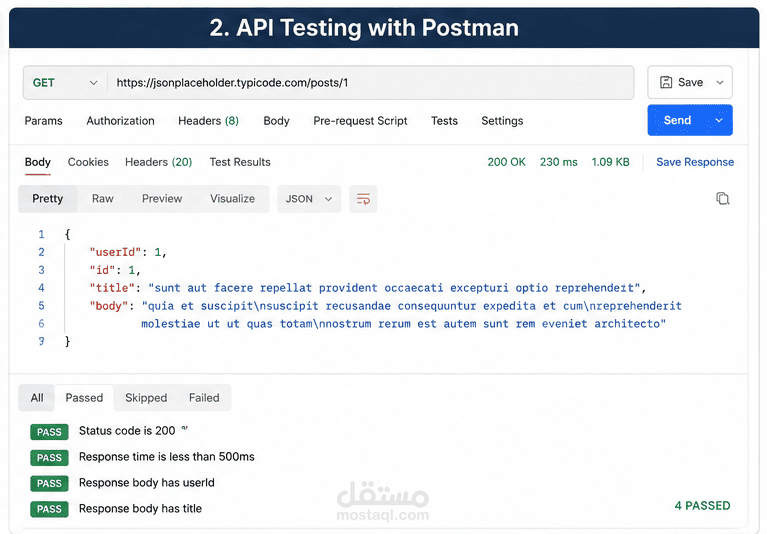Select the Pretty view
This screenshot has width=767, height=534.
pyautogui.click(x=47, y=199)
